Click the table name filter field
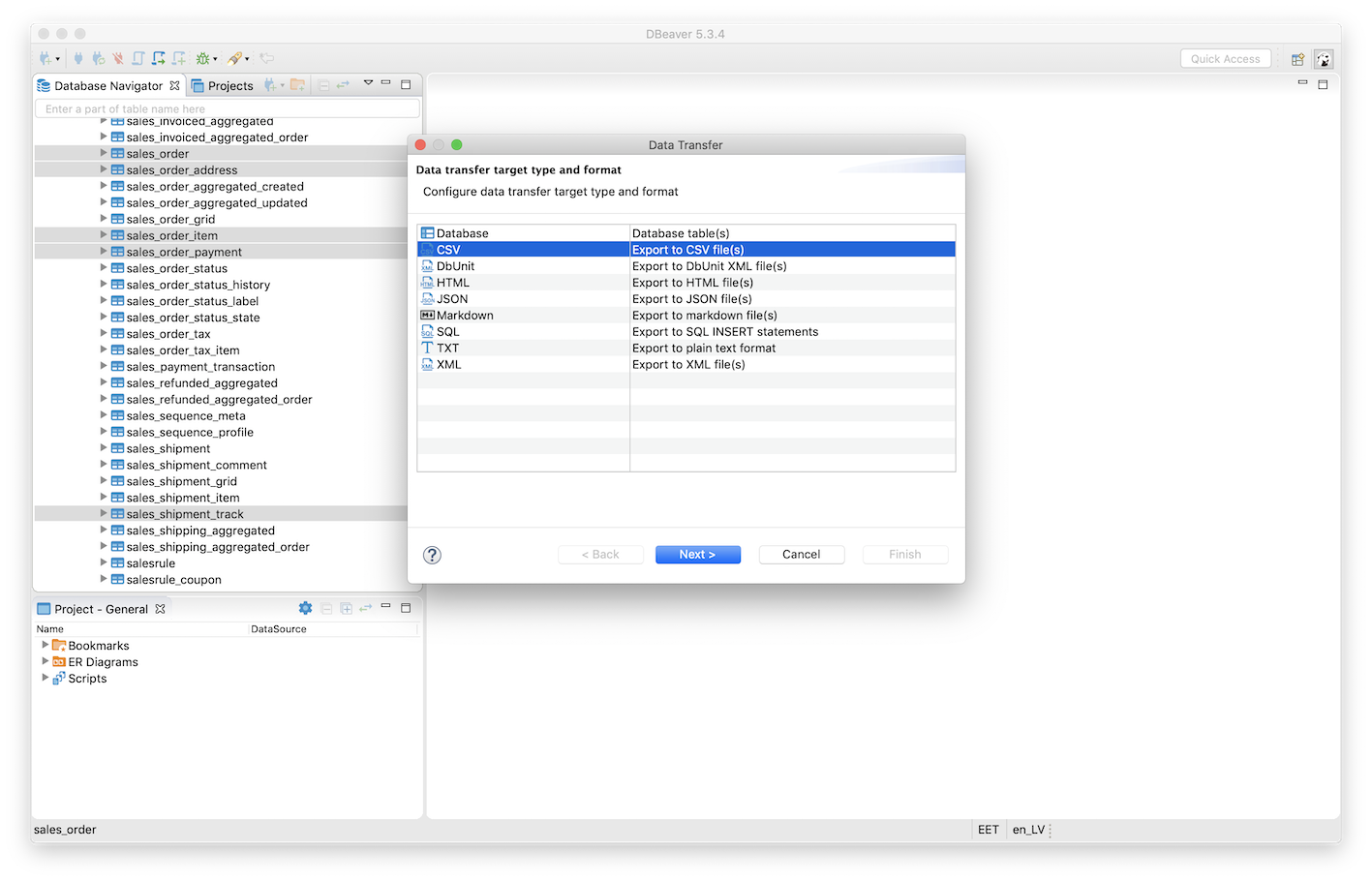The image size is (1372, 881). click(x=225, y=108)
